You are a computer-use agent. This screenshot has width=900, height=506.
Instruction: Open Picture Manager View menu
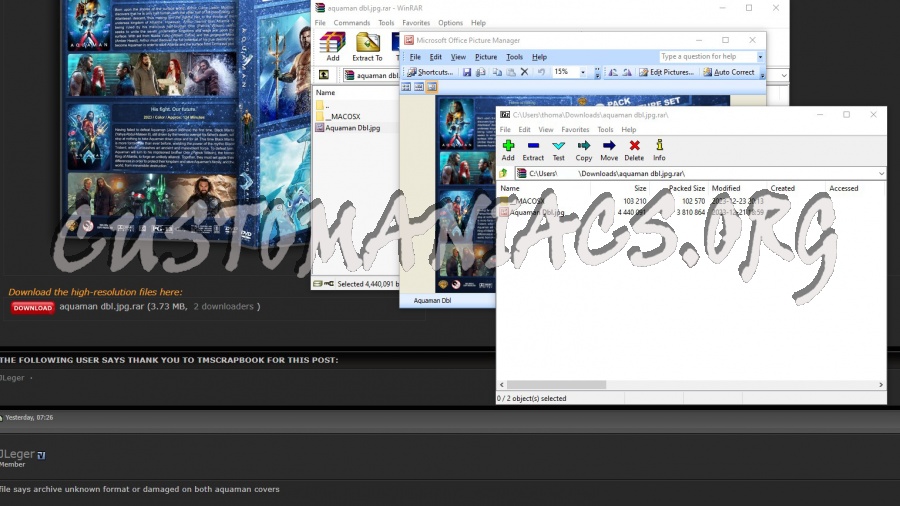pos(458,57)
